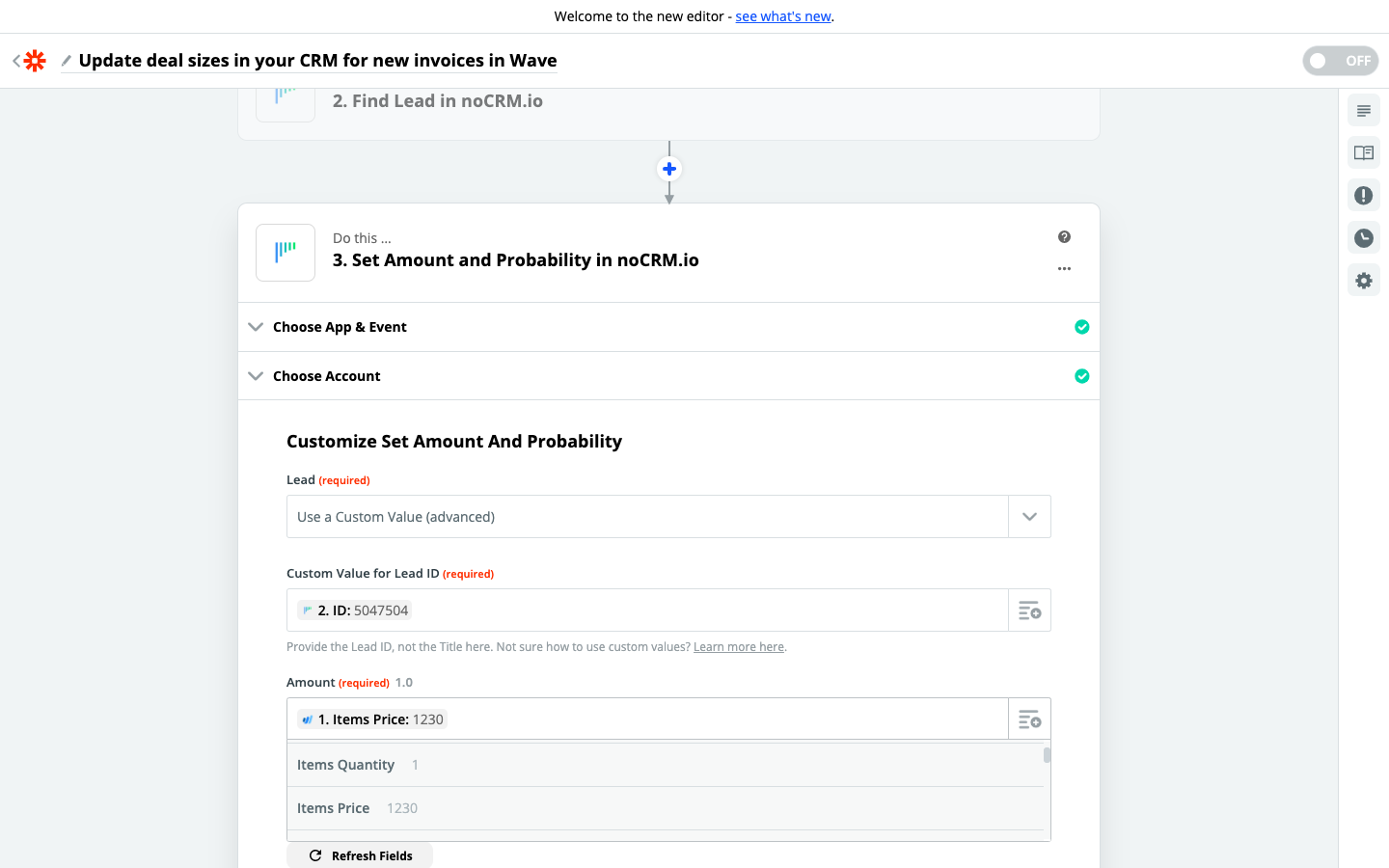Open the Lead dropdown arrow

click(1029, 517)
